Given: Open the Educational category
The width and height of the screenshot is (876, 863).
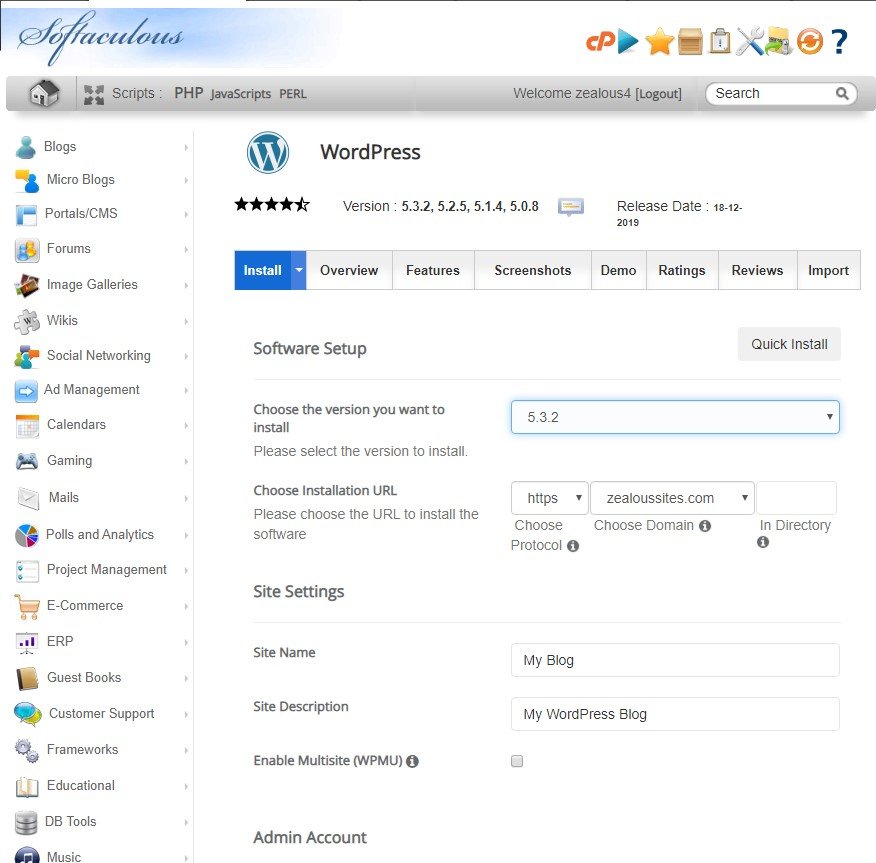Looking at the screenshot, I should click(81, 786).
